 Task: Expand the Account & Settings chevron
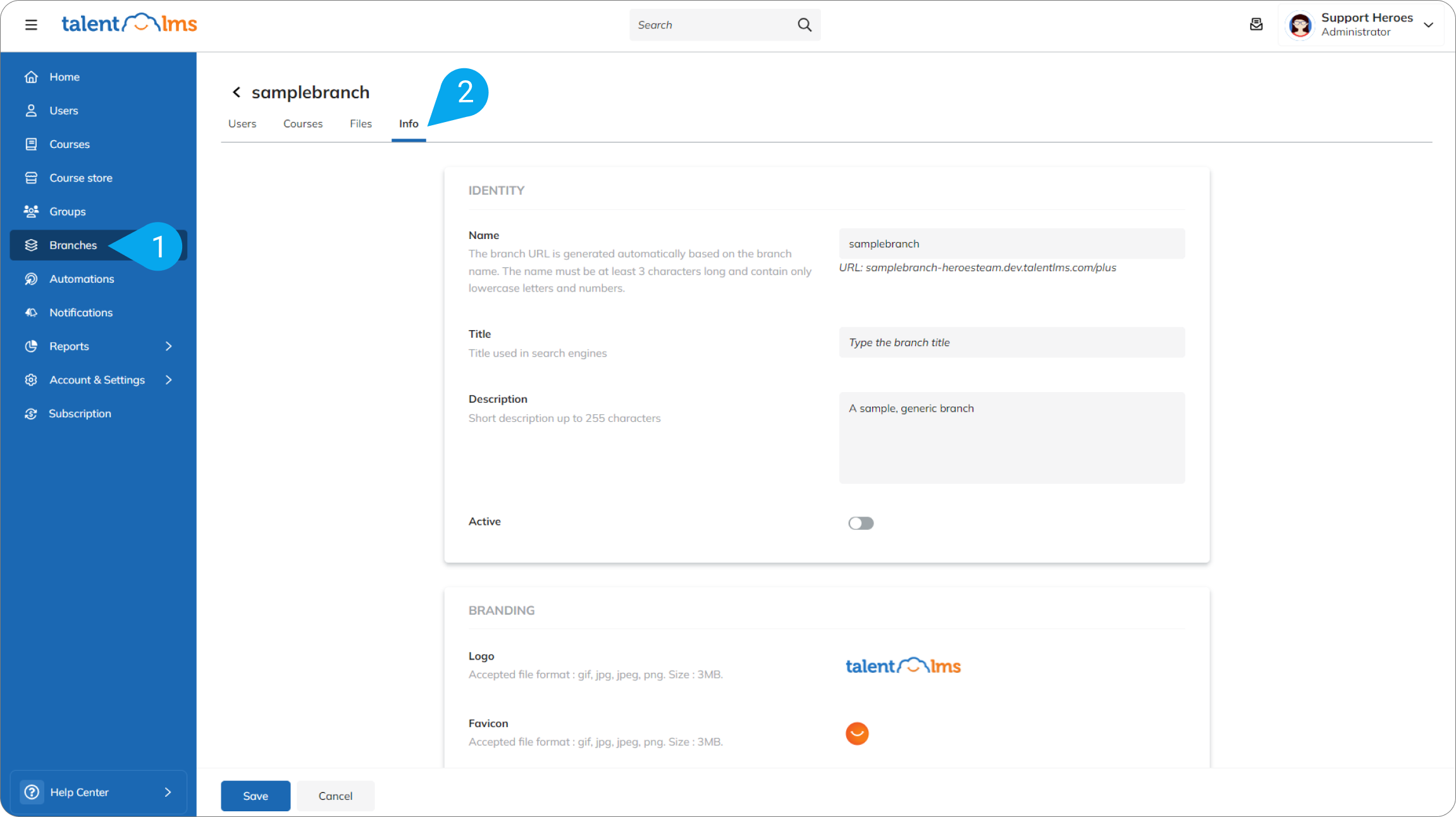point(168,379)
